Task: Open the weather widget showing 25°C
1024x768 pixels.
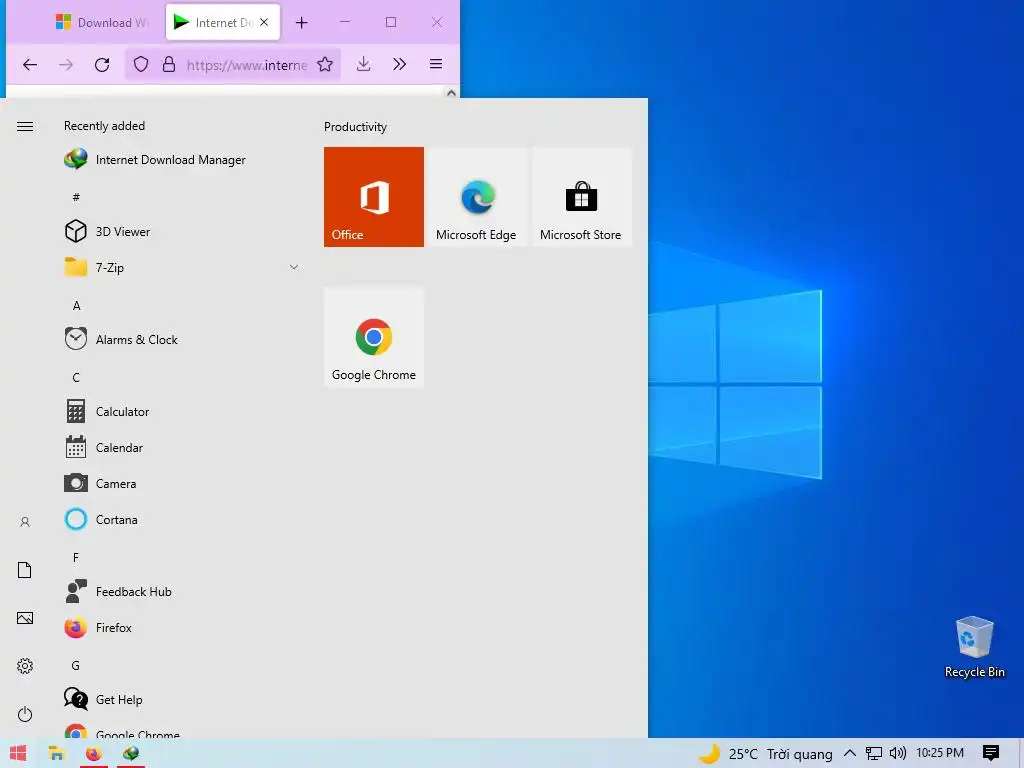Action: point(766,754)
